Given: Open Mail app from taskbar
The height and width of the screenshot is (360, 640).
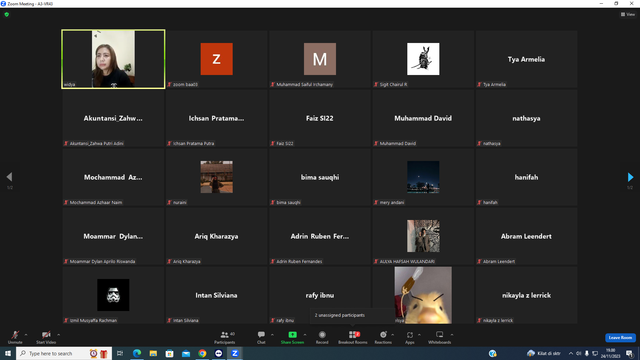Looking at the screenshot, I should [186, 353].
